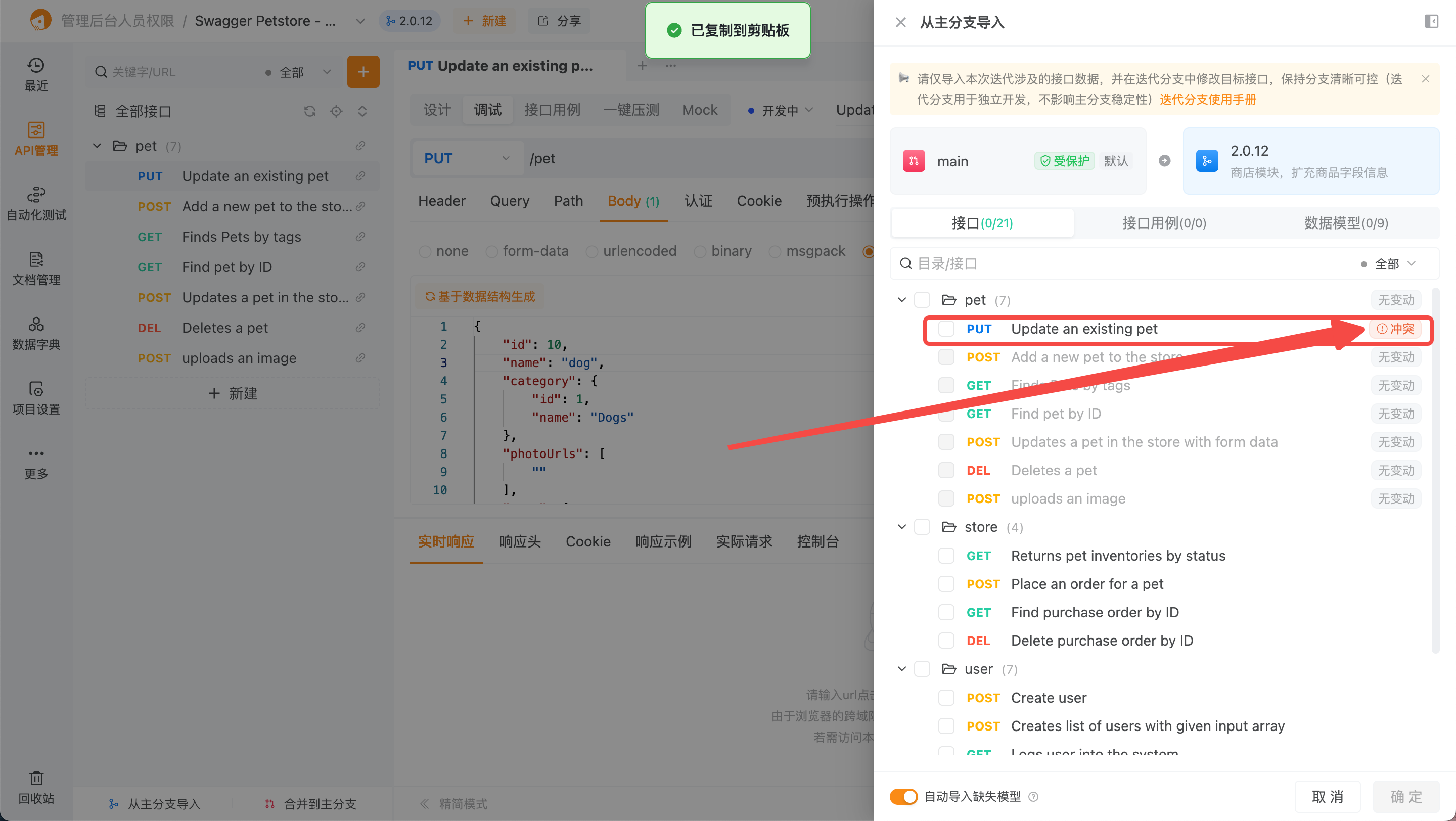Open the project name dropdown chevron
1456x821 pixels.
(359, 21)
